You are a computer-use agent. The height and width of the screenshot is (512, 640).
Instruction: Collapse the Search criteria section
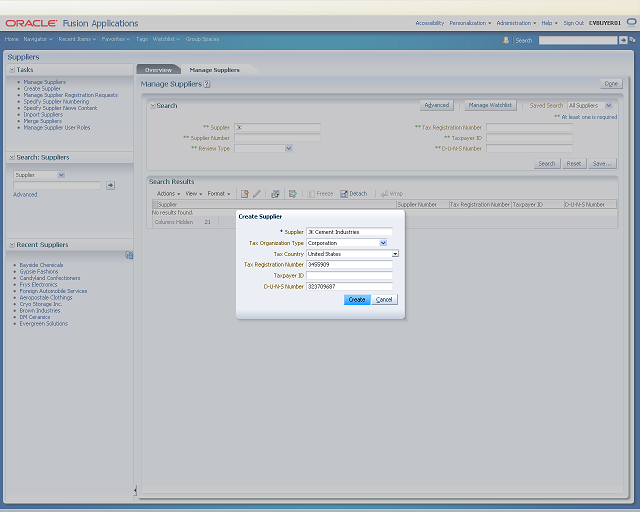point(153,106)
